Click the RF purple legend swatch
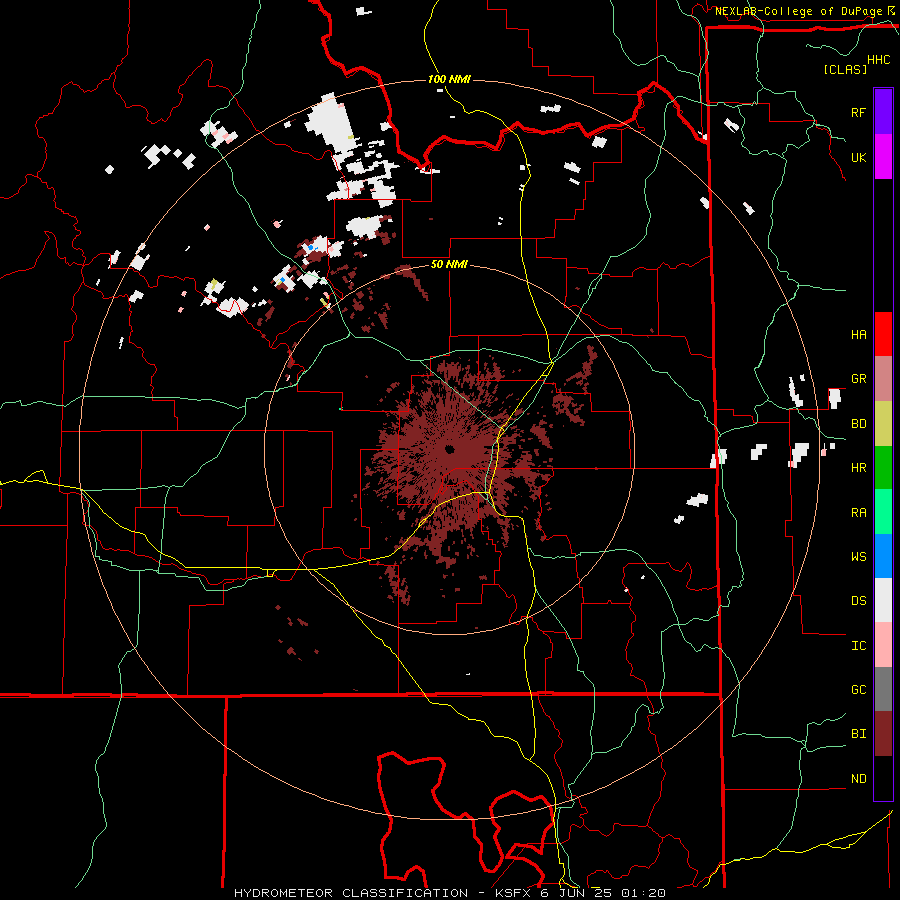Screen dimensions: 900x900 pos(883,112)
